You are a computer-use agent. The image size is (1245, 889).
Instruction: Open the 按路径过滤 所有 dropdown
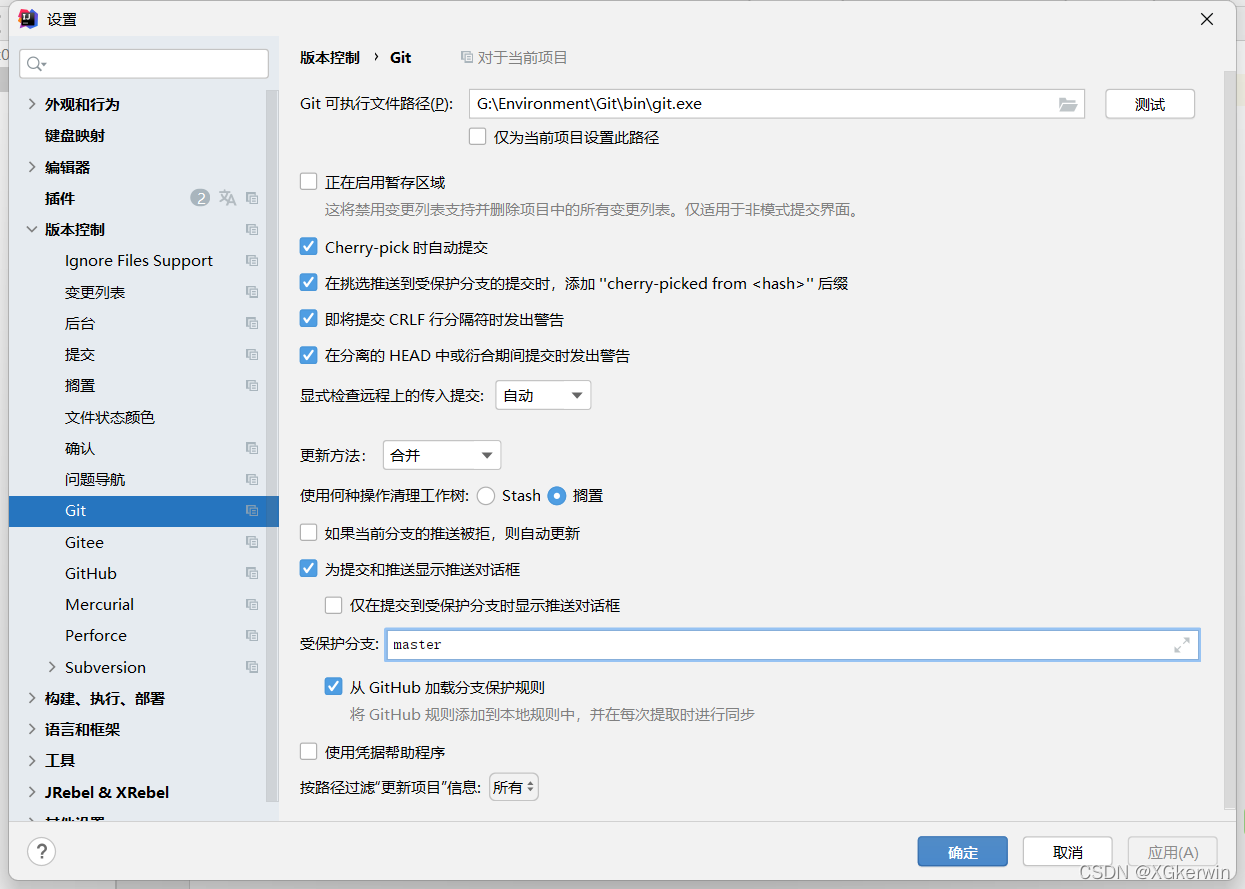click(x=514, y=787)
